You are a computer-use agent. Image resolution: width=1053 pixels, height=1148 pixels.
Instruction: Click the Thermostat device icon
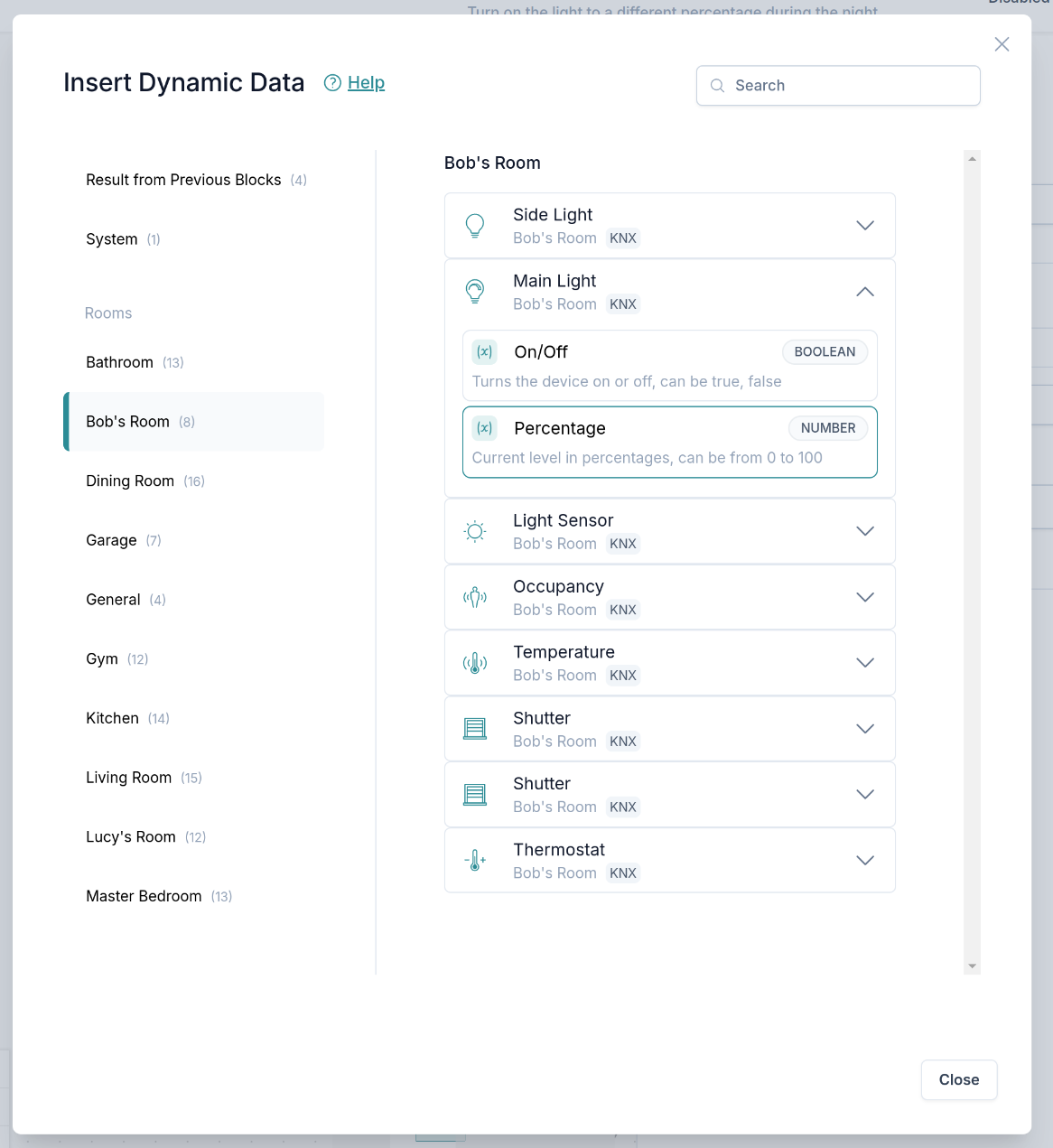click(475, 861)
